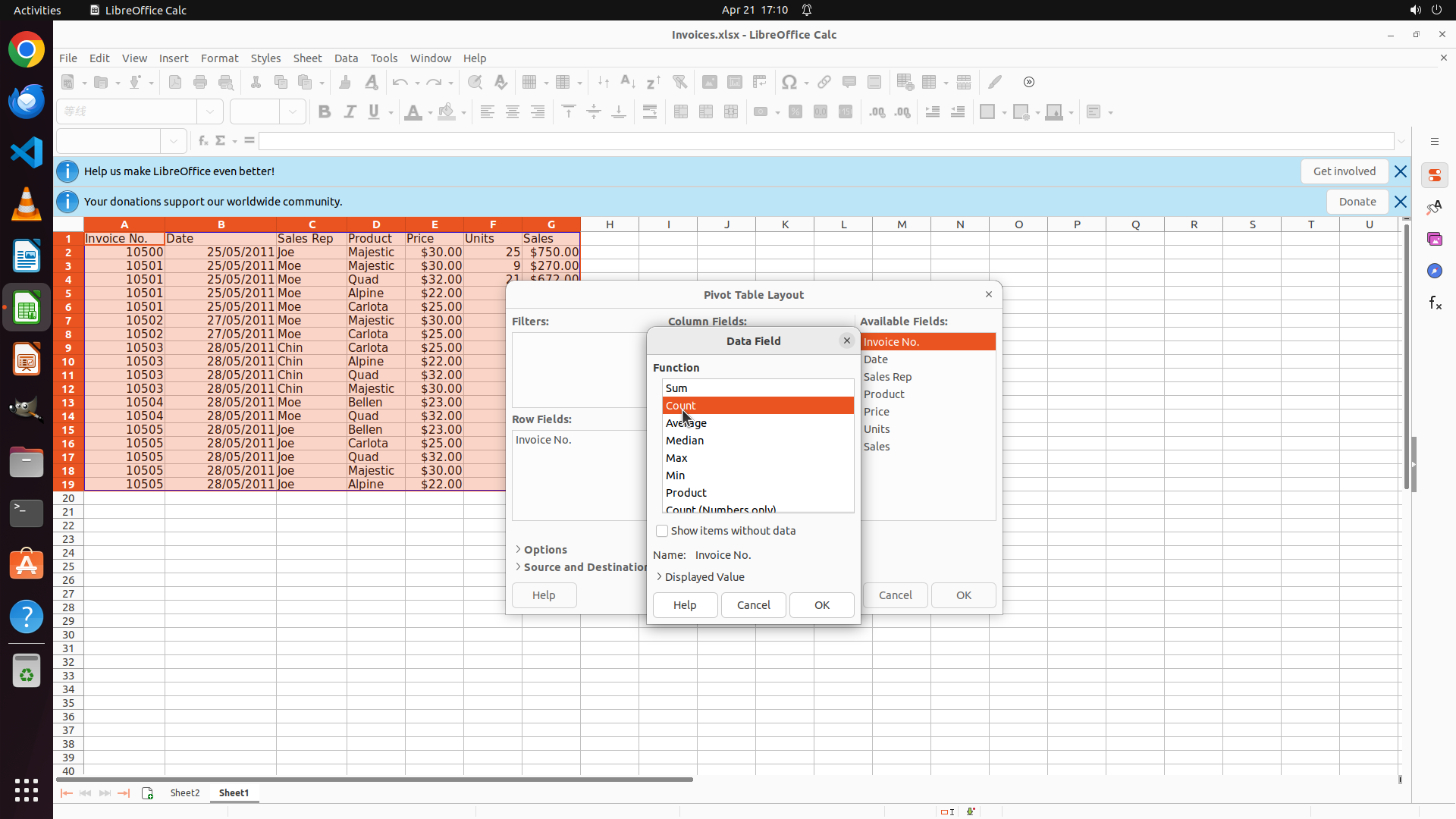1456x819 pixels.
Task: Click the Center Horizontally alignment icon
Action: tap(513, 112)
